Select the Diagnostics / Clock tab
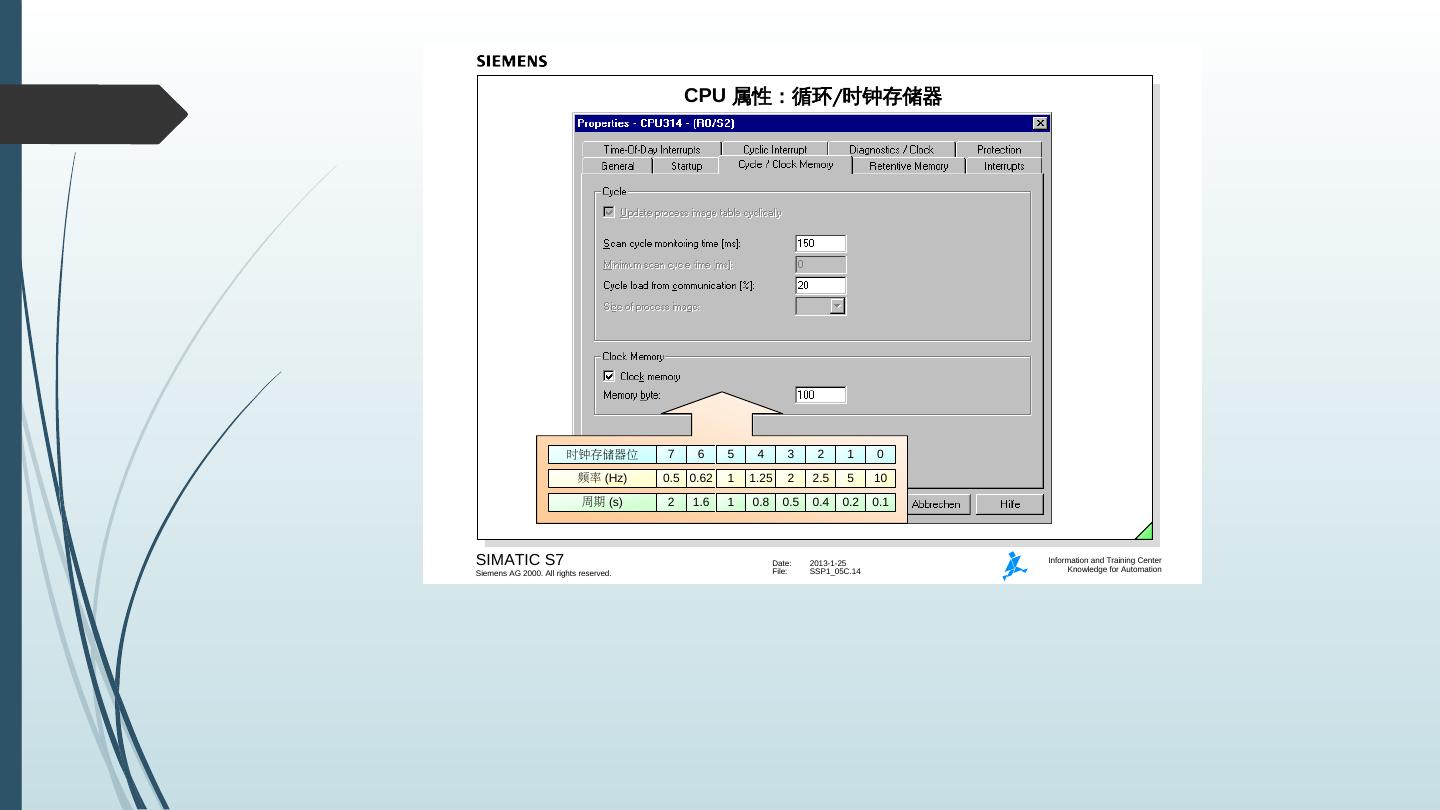The height and width of the screenshot is (810, 1440). pyautogui.click(x=891, y=150)
